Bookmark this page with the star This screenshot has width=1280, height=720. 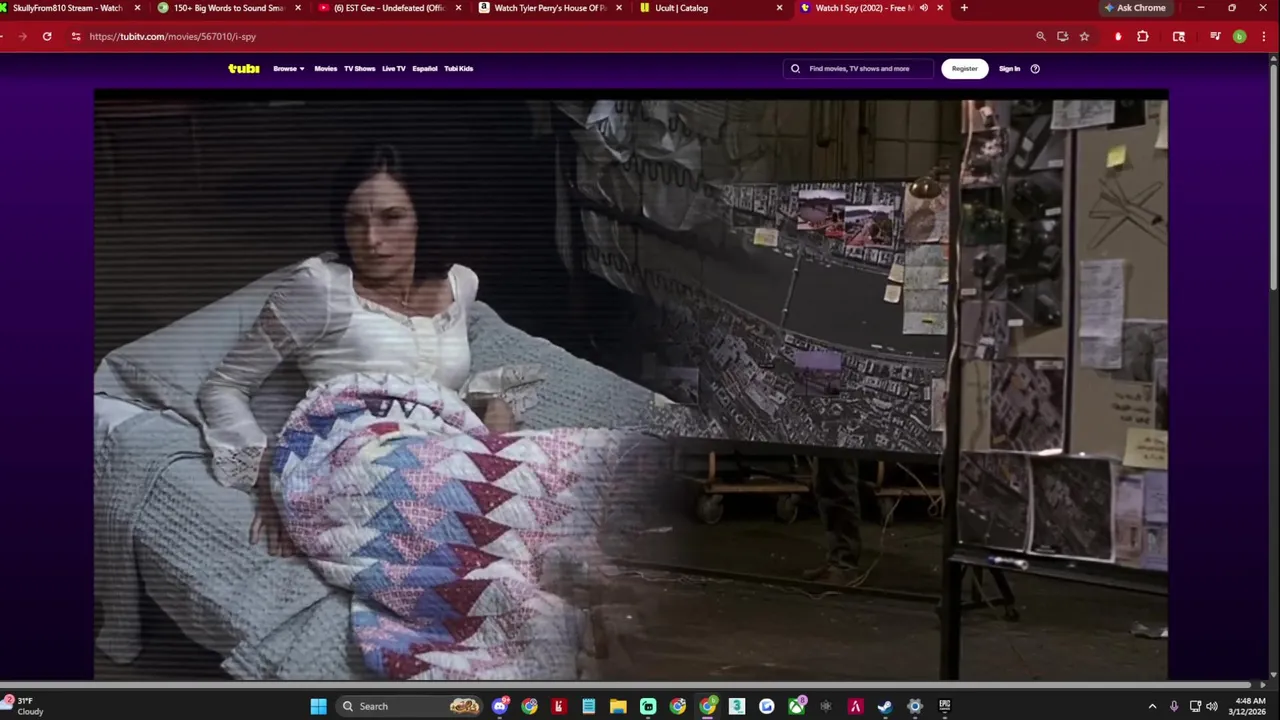pos(1084,36)
